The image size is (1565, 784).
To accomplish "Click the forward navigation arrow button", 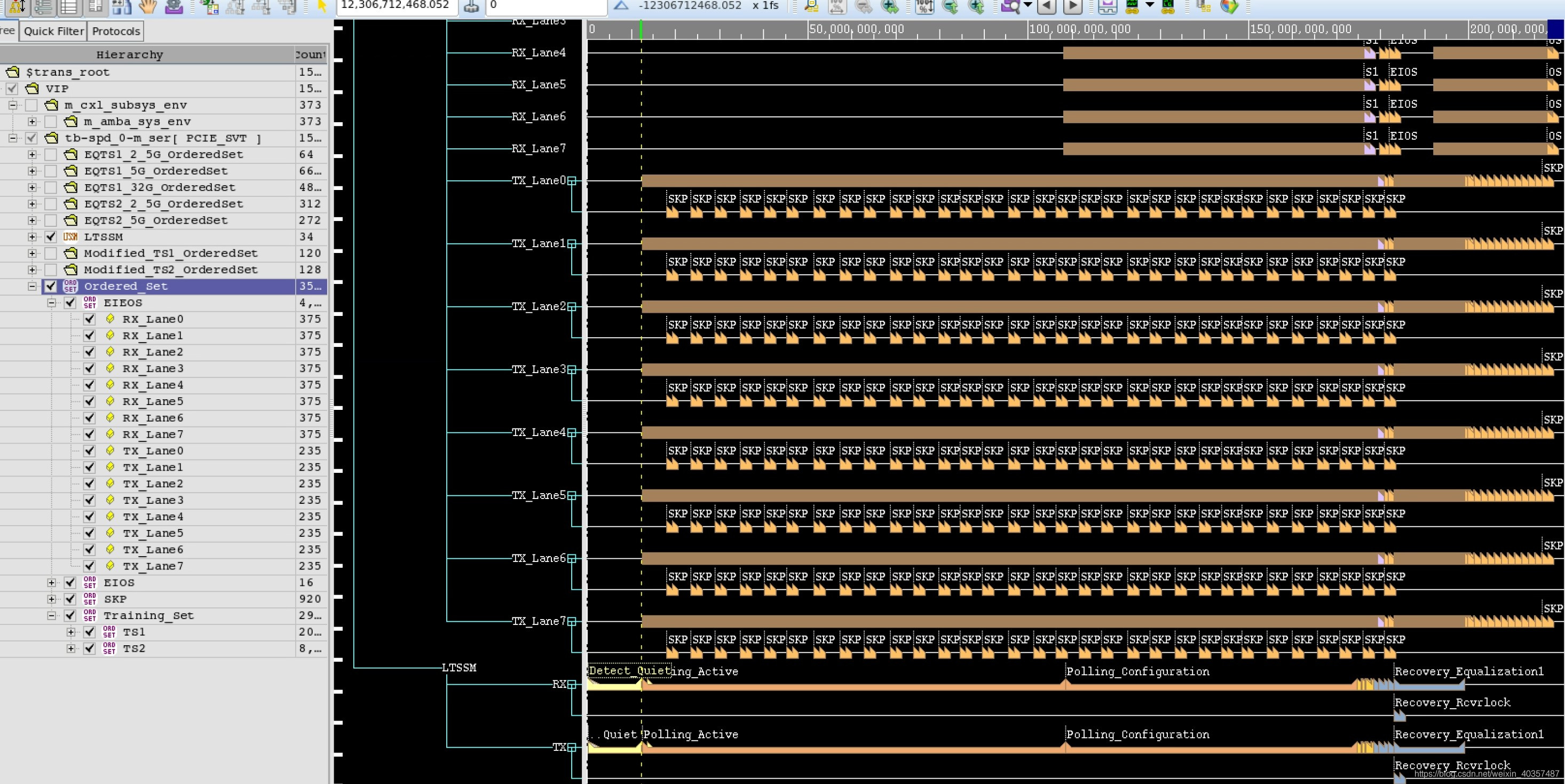I will pyautogui.click(x=1072, y=7).
